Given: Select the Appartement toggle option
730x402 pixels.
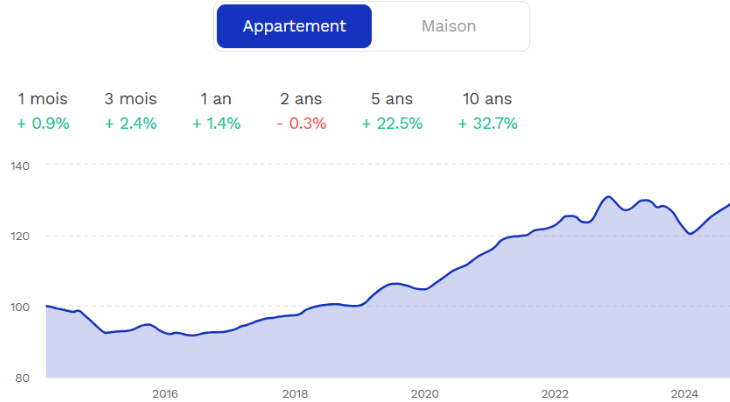Looking at the screenshot, I should (x=294, y=26).
